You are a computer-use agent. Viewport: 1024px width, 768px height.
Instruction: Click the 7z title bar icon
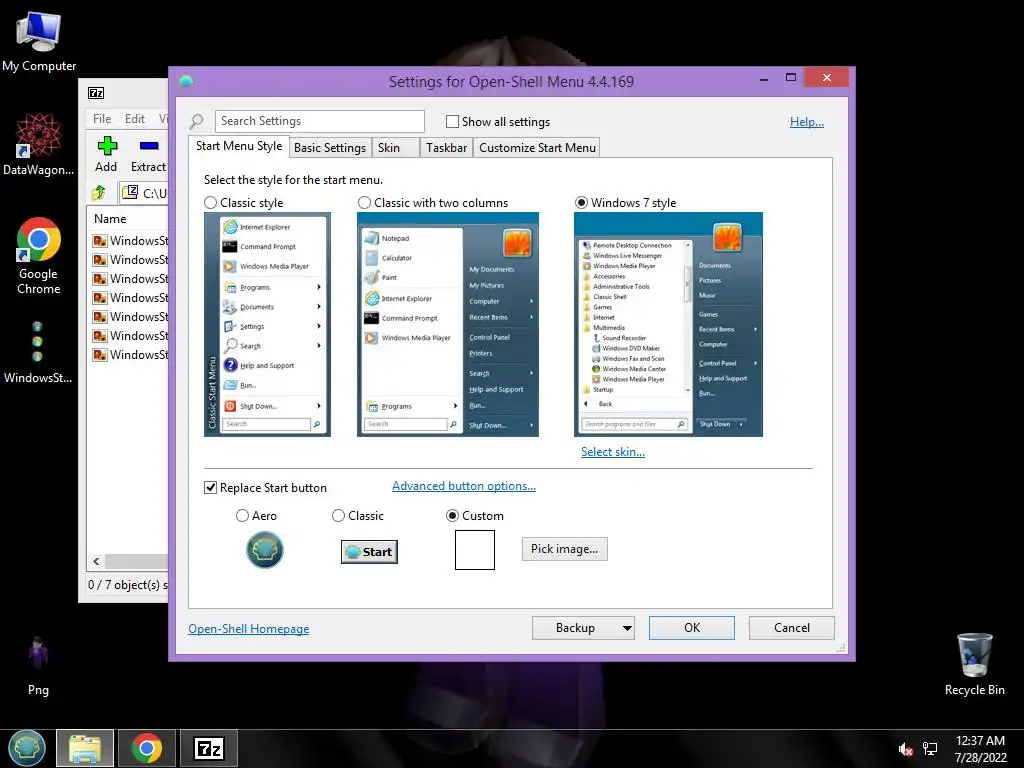[x=96, y=93]
